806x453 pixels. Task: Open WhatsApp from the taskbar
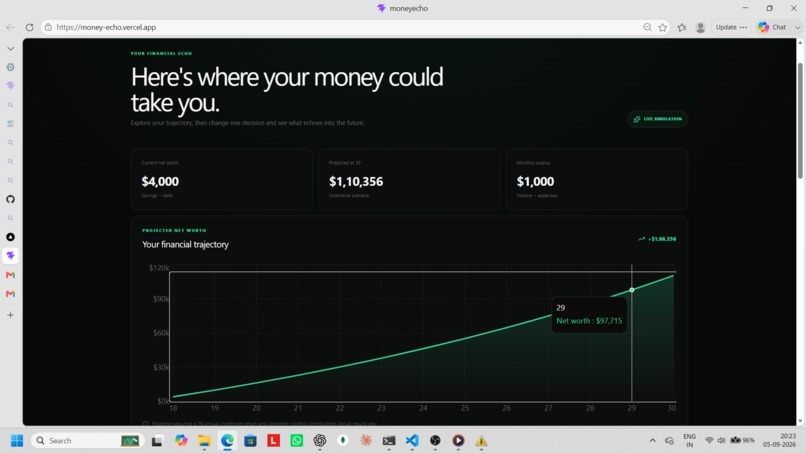pos(297,441)
